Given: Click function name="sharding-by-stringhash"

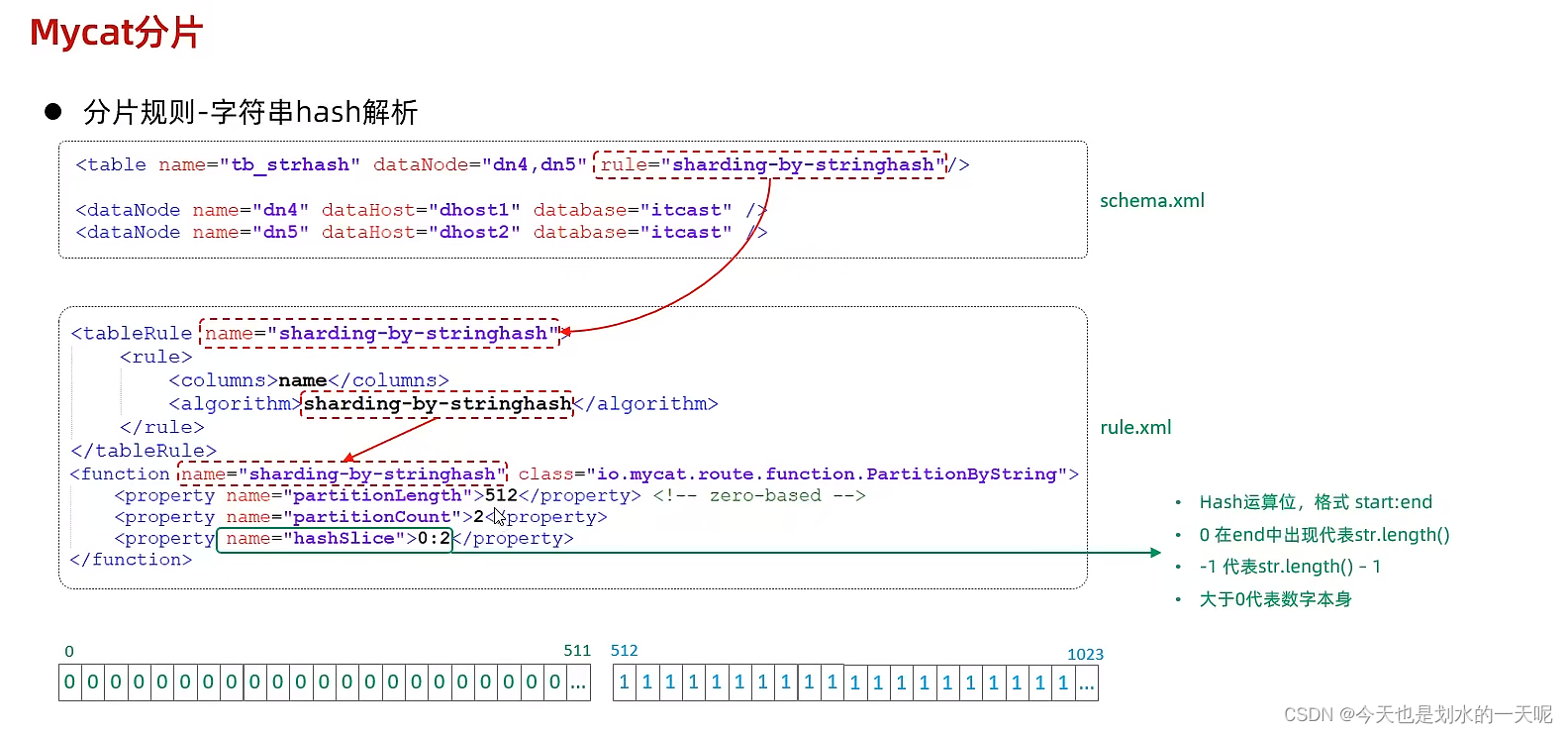Looking at the screenshot, I should tap(343, 473).
